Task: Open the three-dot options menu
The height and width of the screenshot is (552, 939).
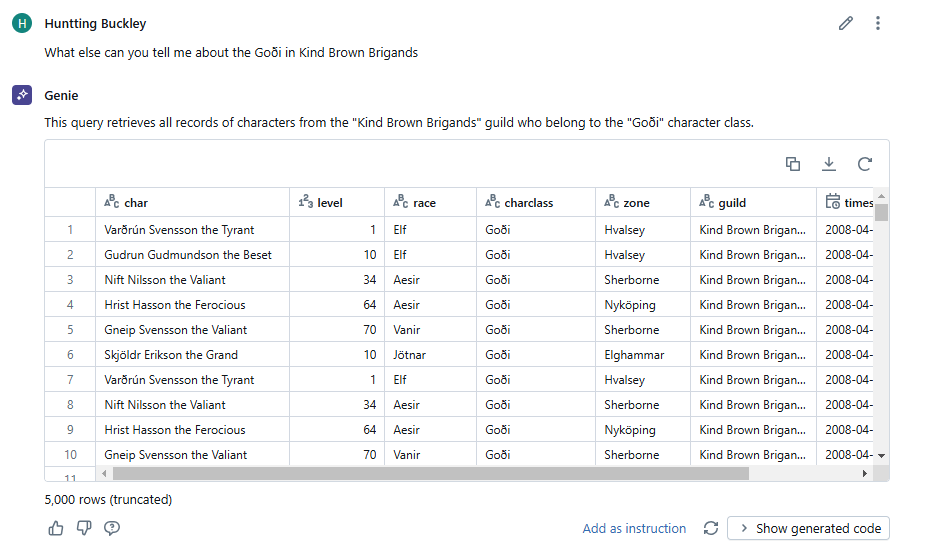Action: [877, 23]
